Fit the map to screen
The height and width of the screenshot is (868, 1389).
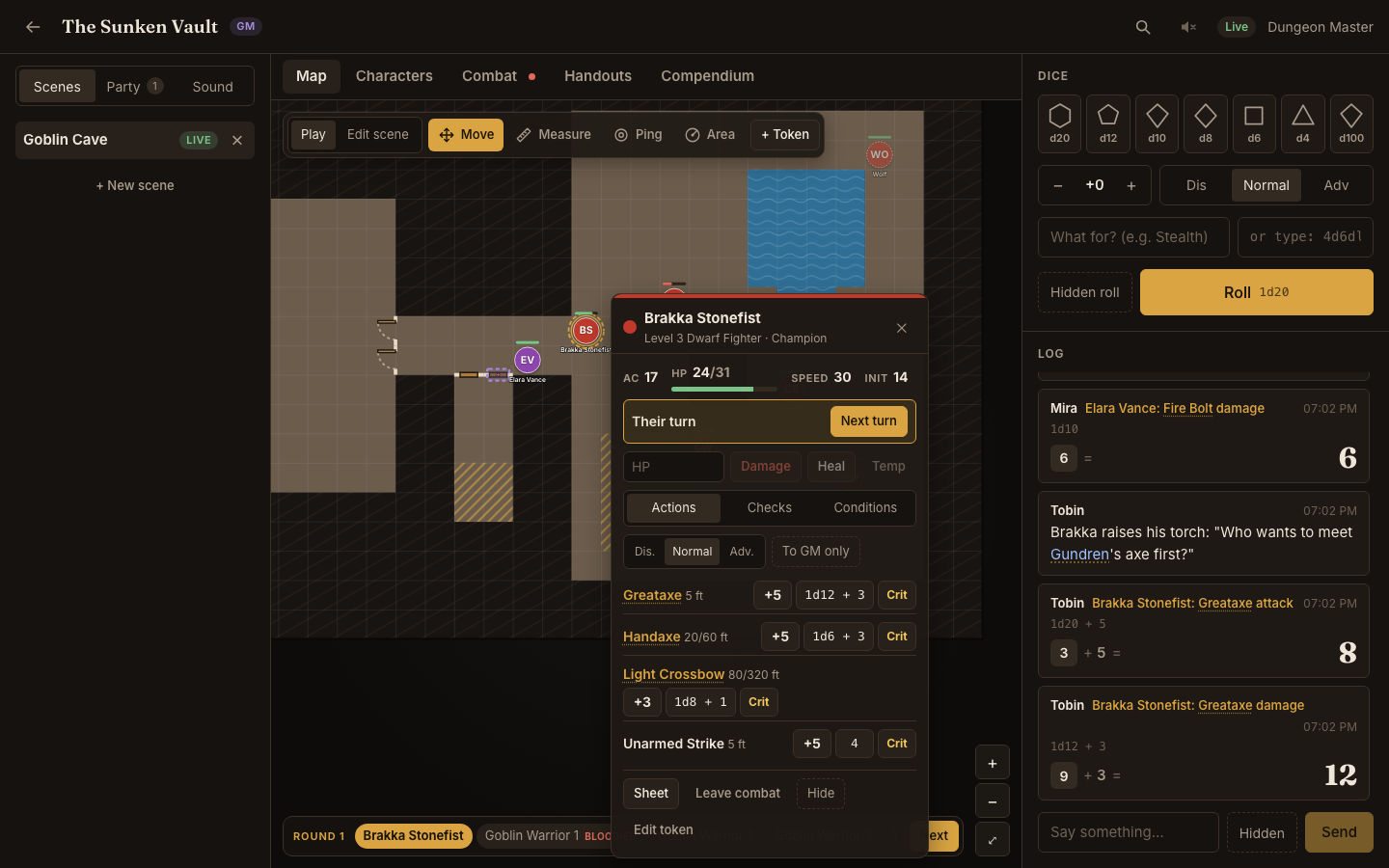(993, 840)
